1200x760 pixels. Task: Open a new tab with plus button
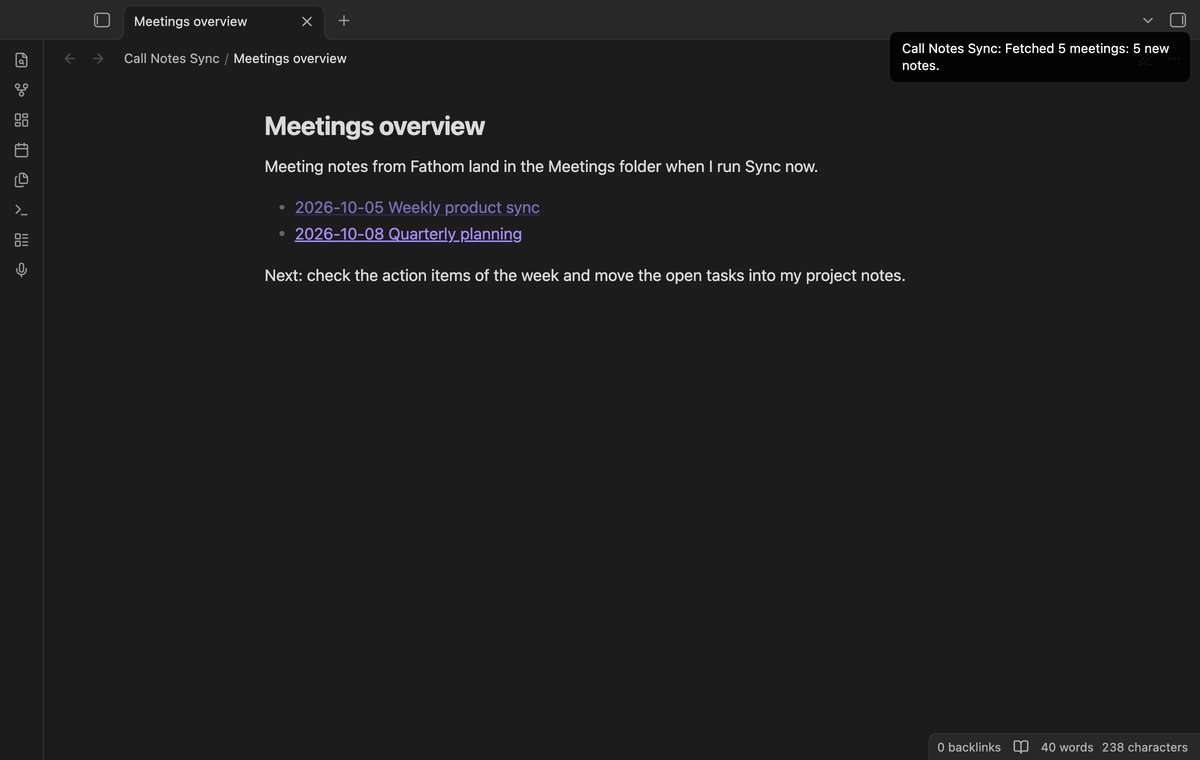(x=344, y=20)
